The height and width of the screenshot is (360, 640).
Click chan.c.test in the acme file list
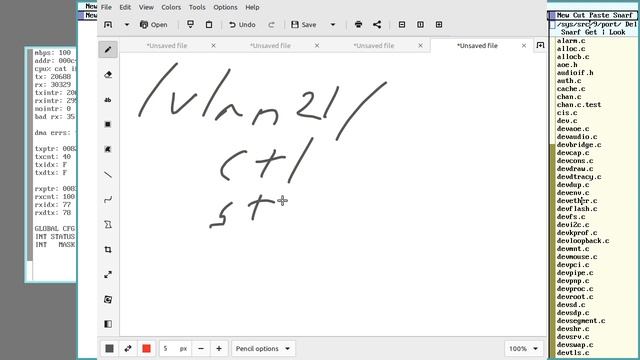tap(579, 105)
